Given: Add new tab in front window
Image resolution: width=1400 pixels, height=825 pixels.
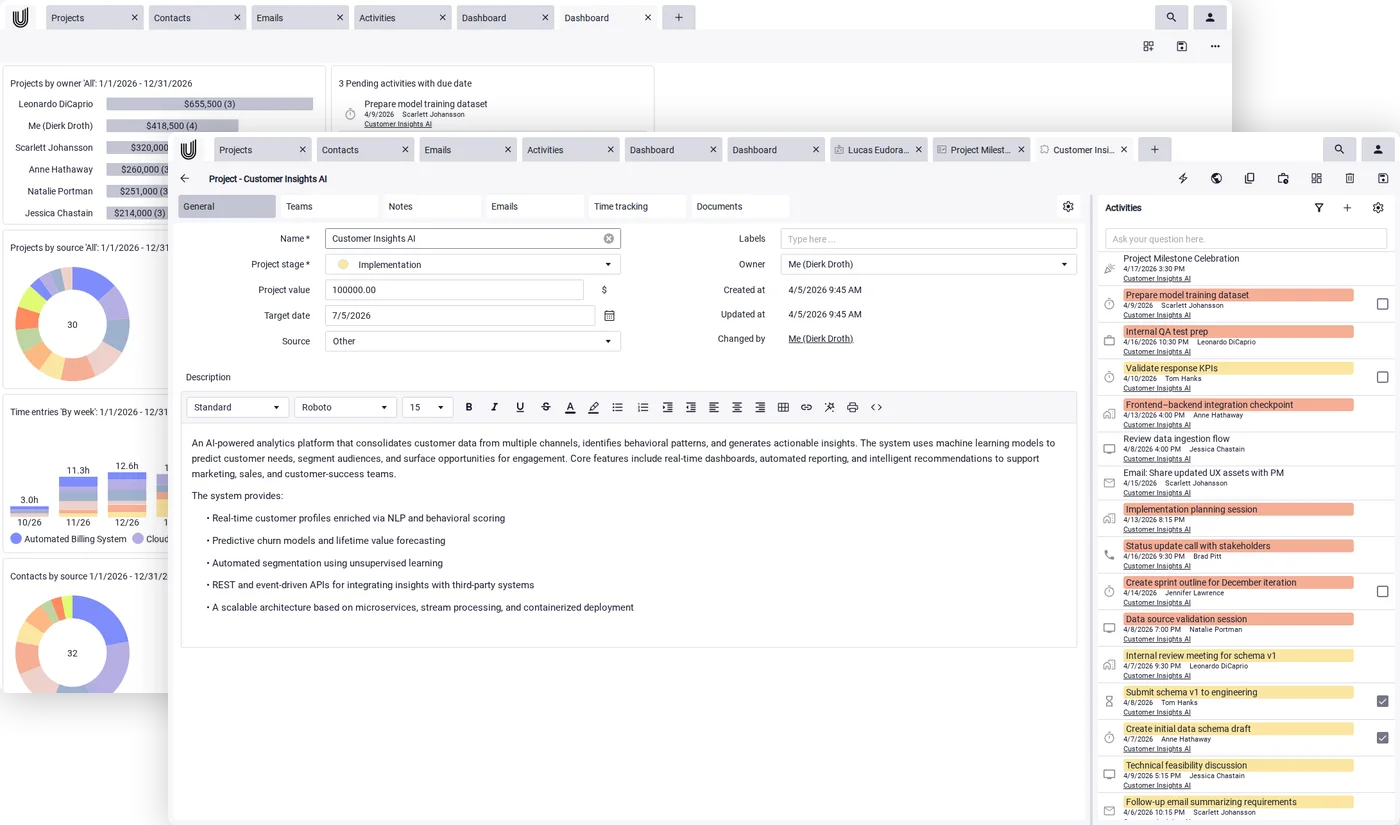Looking at the screenshot, I should pos(1154,149).
